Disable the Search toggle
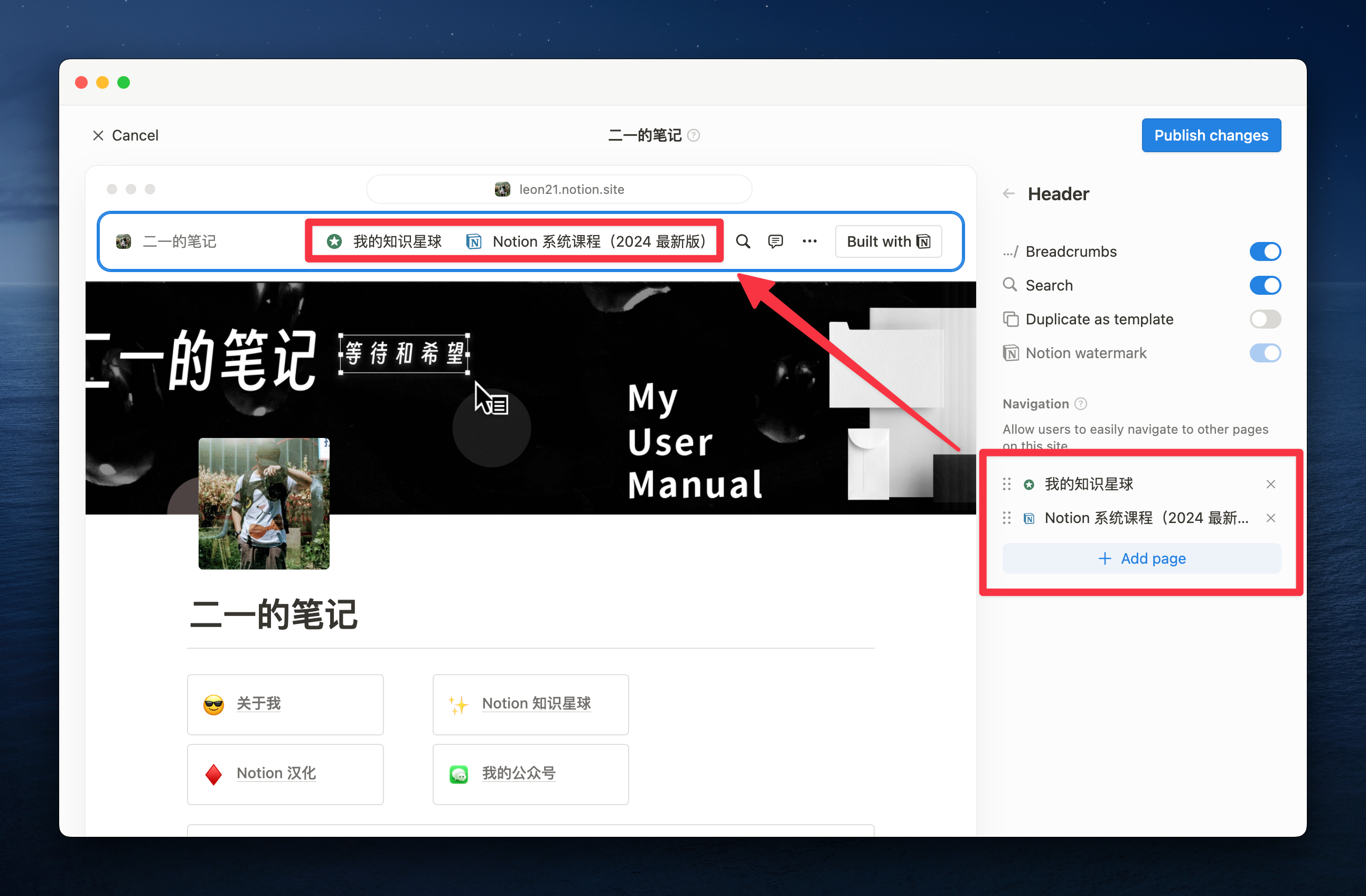Image resolution: width=1366 pixels, height=896 pixels. [x=1265, y=285]
